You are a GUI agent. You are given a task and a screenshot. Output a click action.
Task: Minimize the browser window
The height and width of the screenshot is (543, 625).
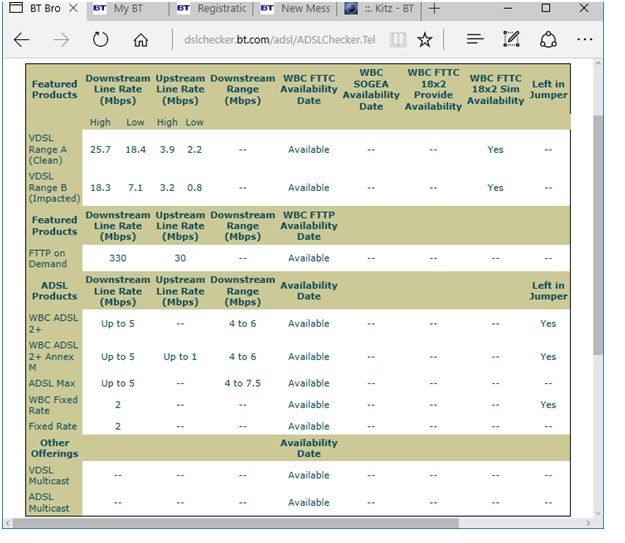507,8
